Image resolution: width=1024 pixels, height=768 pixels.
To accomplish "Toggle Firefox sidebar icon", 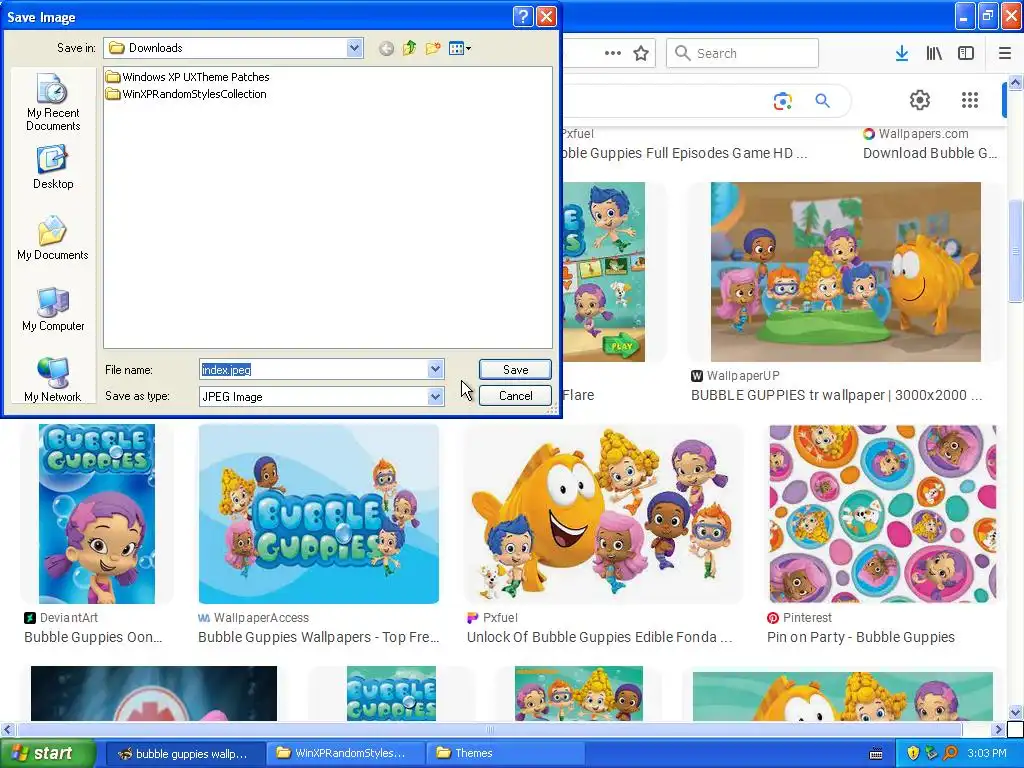I will coord(966,54).
